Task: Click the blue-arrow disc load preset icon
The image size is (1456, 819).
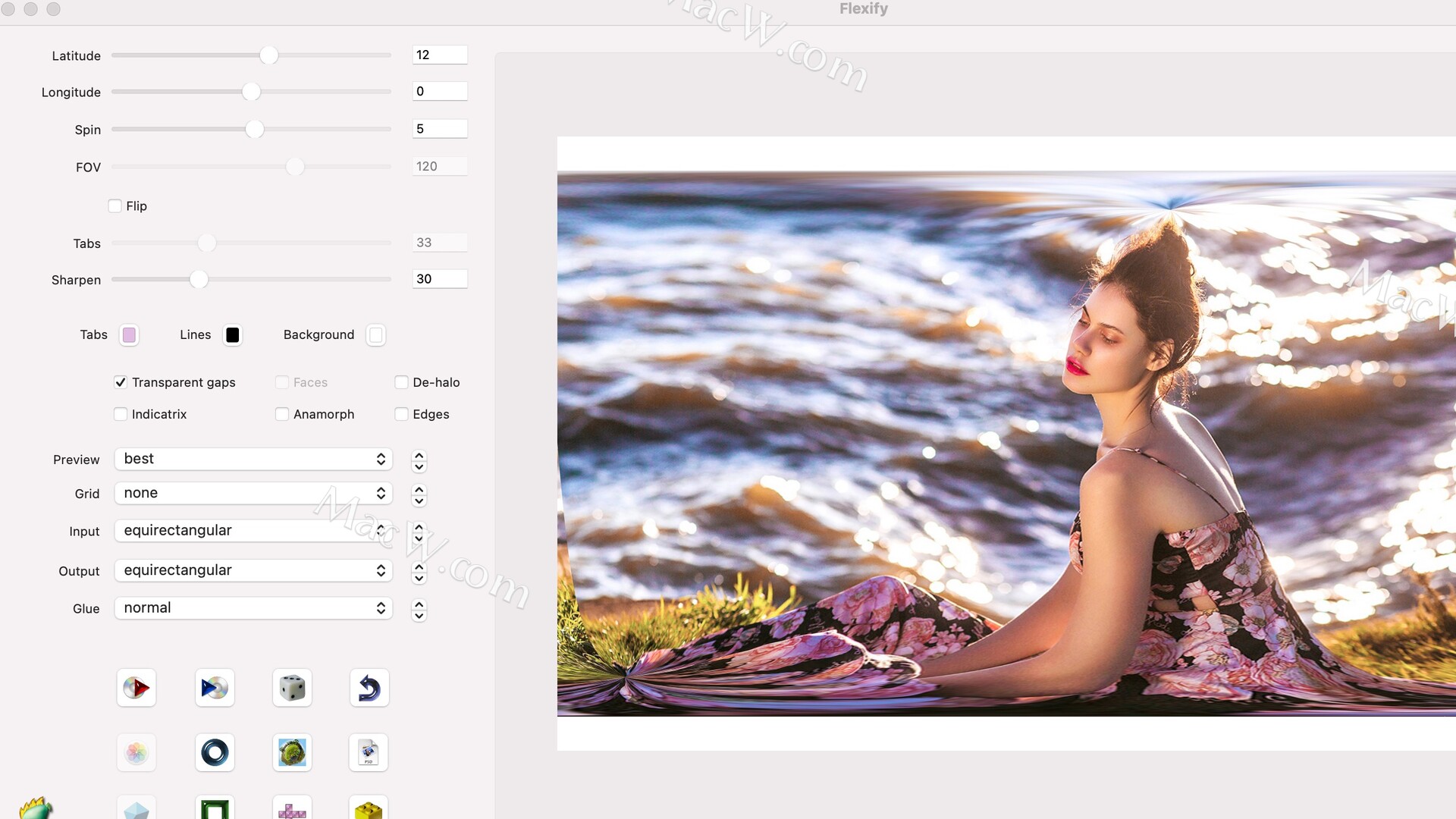Action: 215,688
